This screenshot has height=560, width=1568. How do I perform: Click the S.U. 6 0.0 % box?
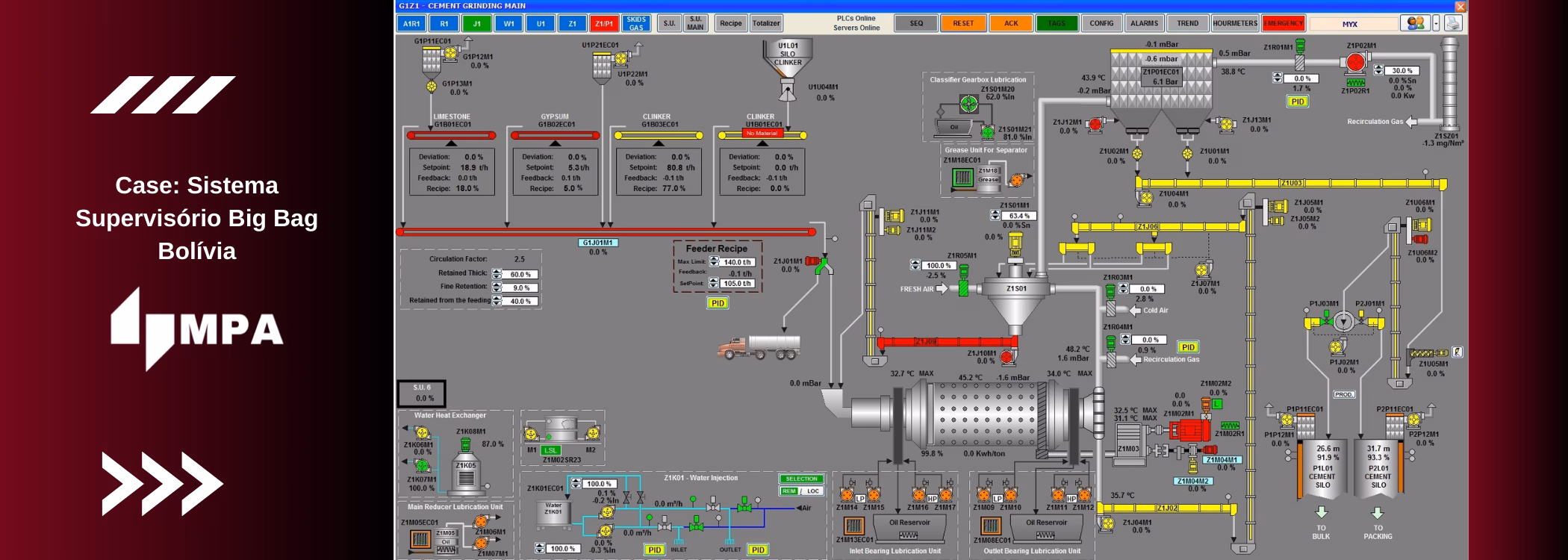(421, 393)
